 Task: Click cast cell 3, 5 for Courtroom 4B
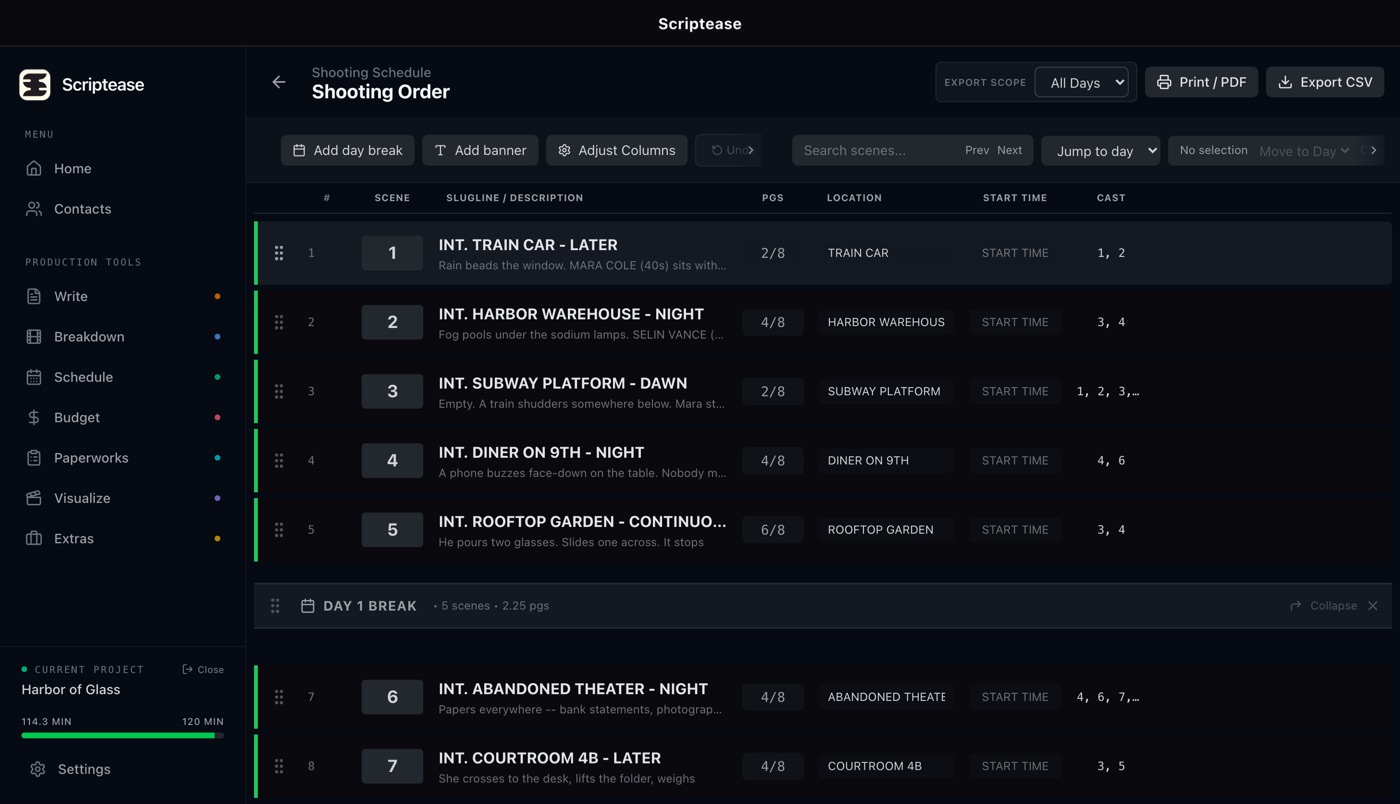tap(1111, 766)
